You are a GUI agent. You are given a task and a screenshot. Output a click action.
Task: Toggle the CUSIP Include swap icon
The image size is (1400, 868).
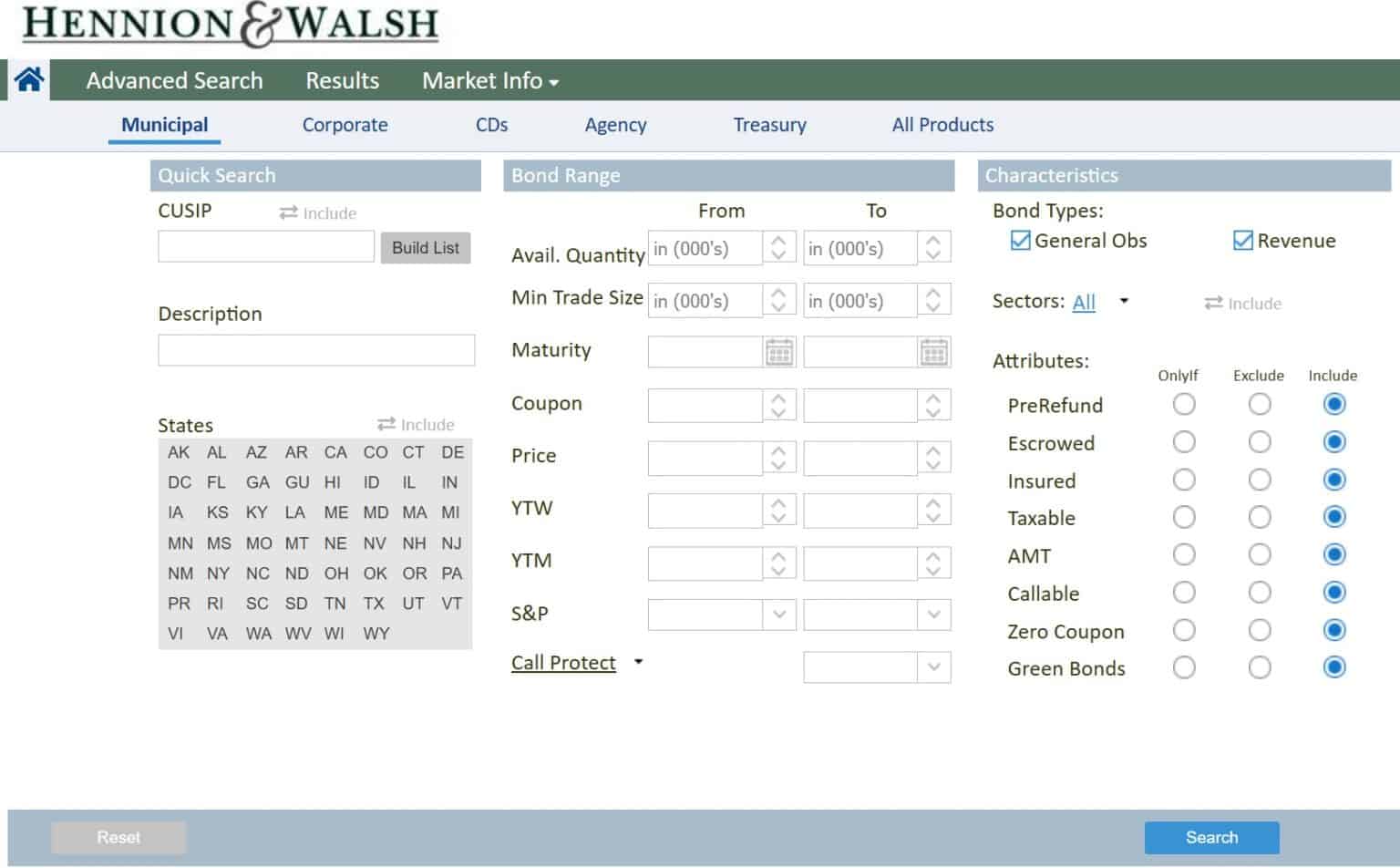point(289,212)
